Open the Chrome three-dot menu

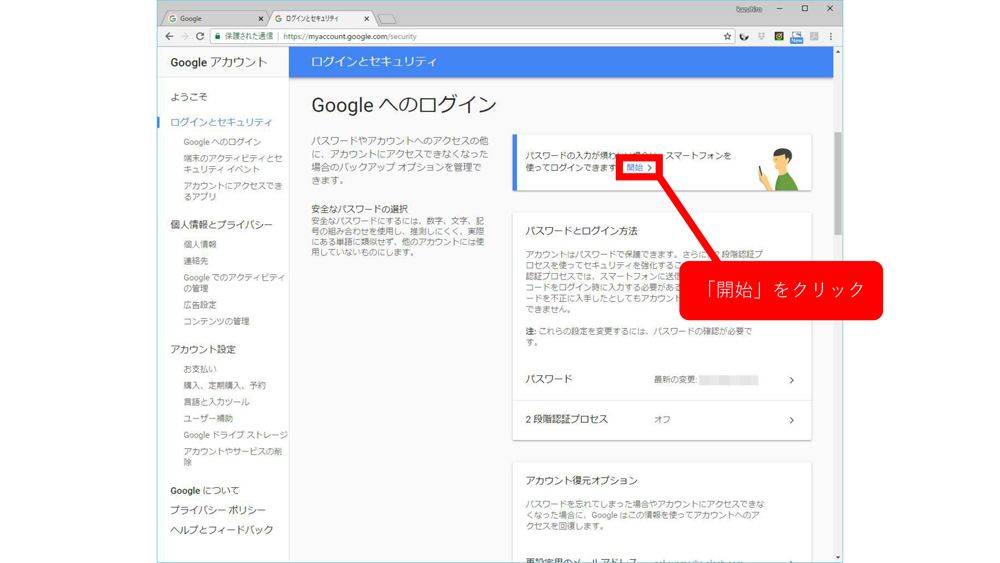tap(830, 36)
